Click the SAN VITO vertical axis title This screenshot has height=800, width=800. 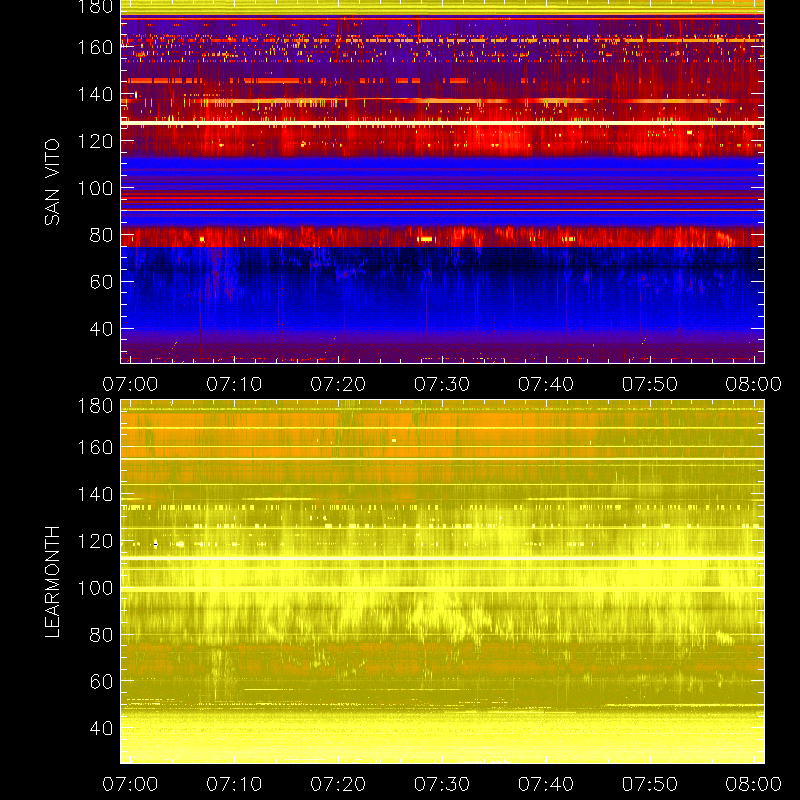(52, 182)
